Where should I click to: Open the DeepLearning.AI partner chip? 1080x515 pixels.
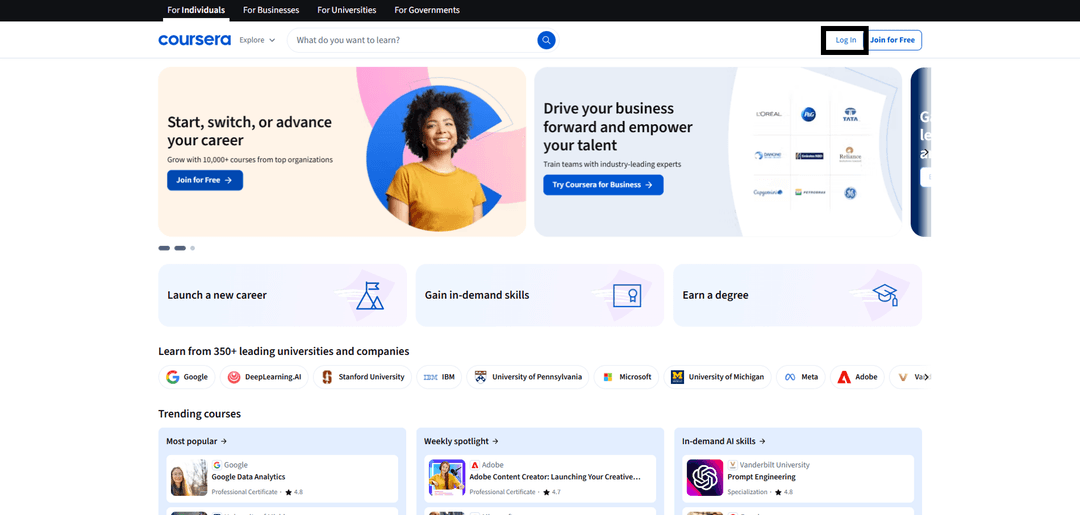click(264, 377)
